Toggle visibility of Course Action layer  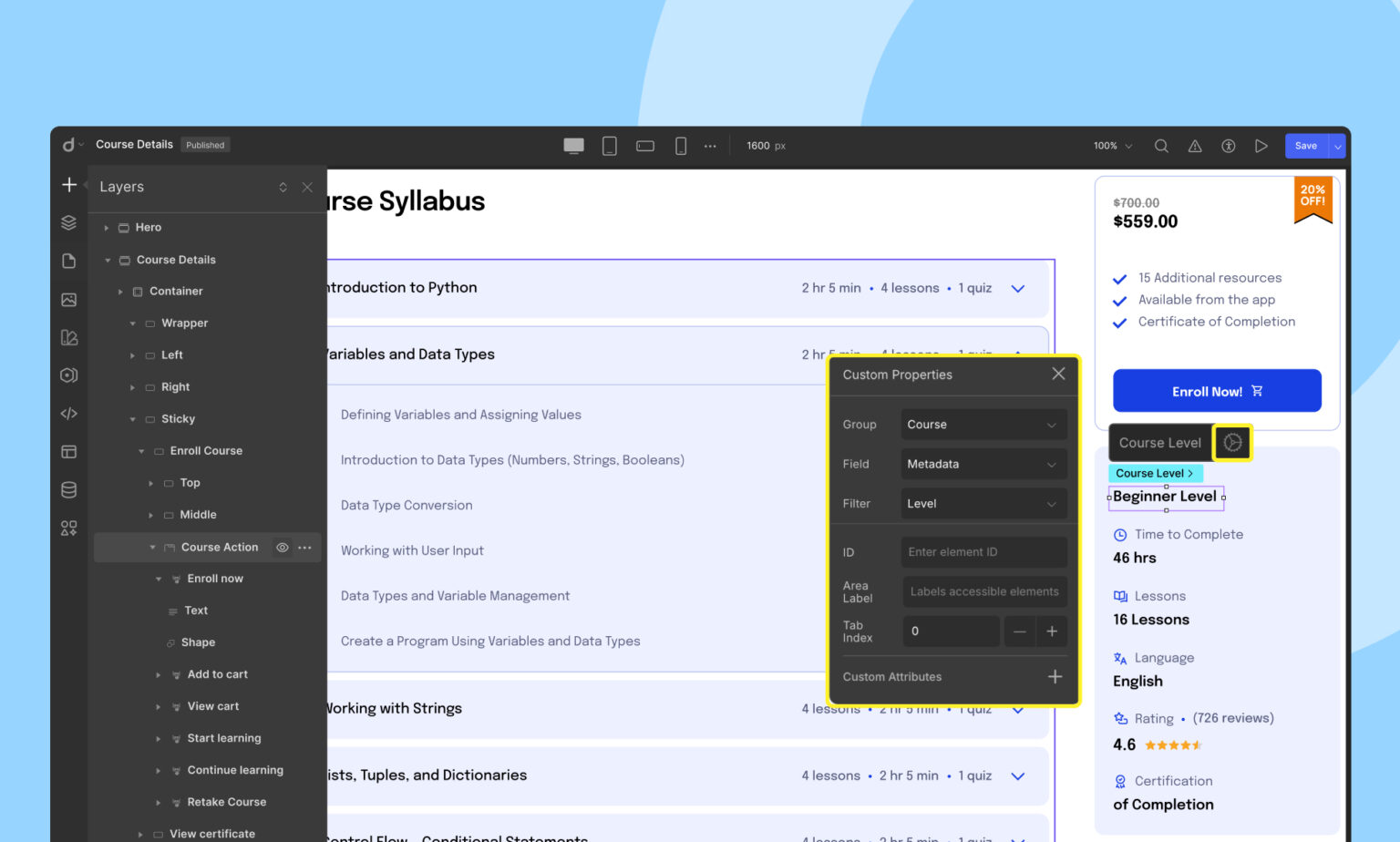(283, 548)
